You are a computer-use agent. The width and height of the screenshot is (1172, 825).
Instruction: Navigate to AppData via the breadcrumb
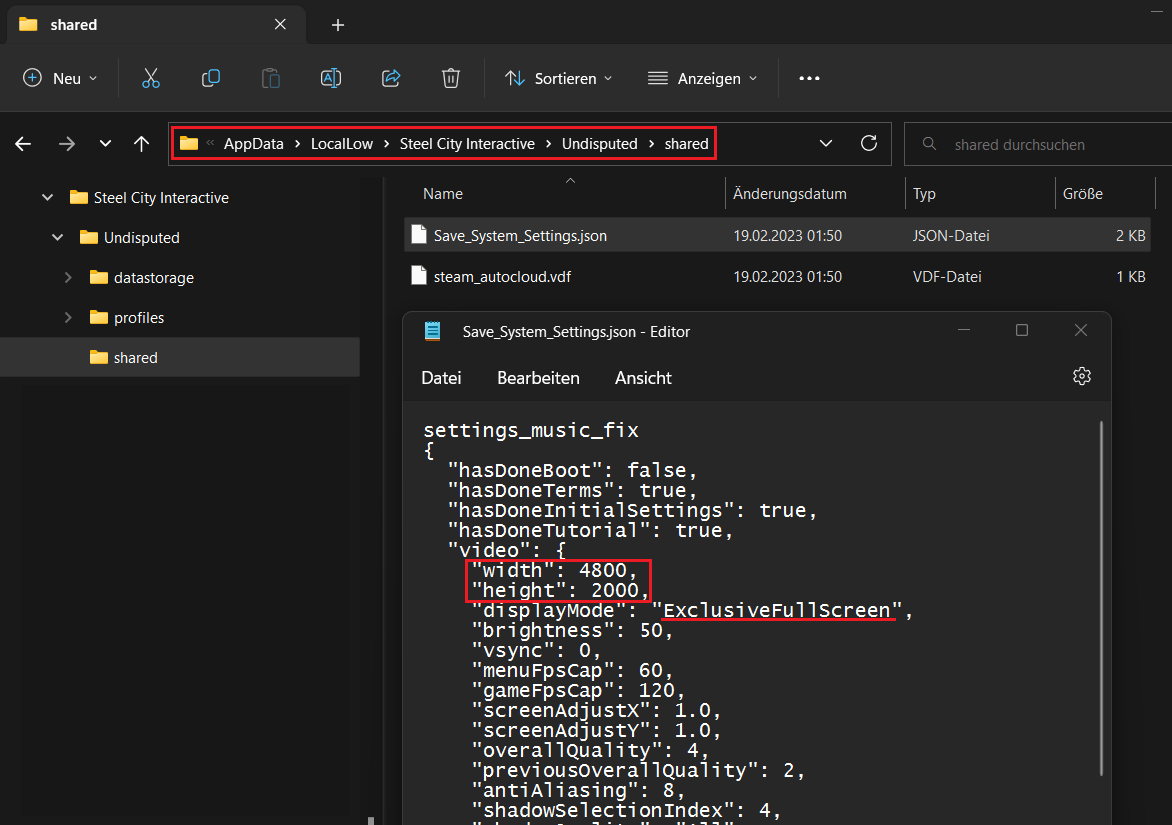pos(254,143)
